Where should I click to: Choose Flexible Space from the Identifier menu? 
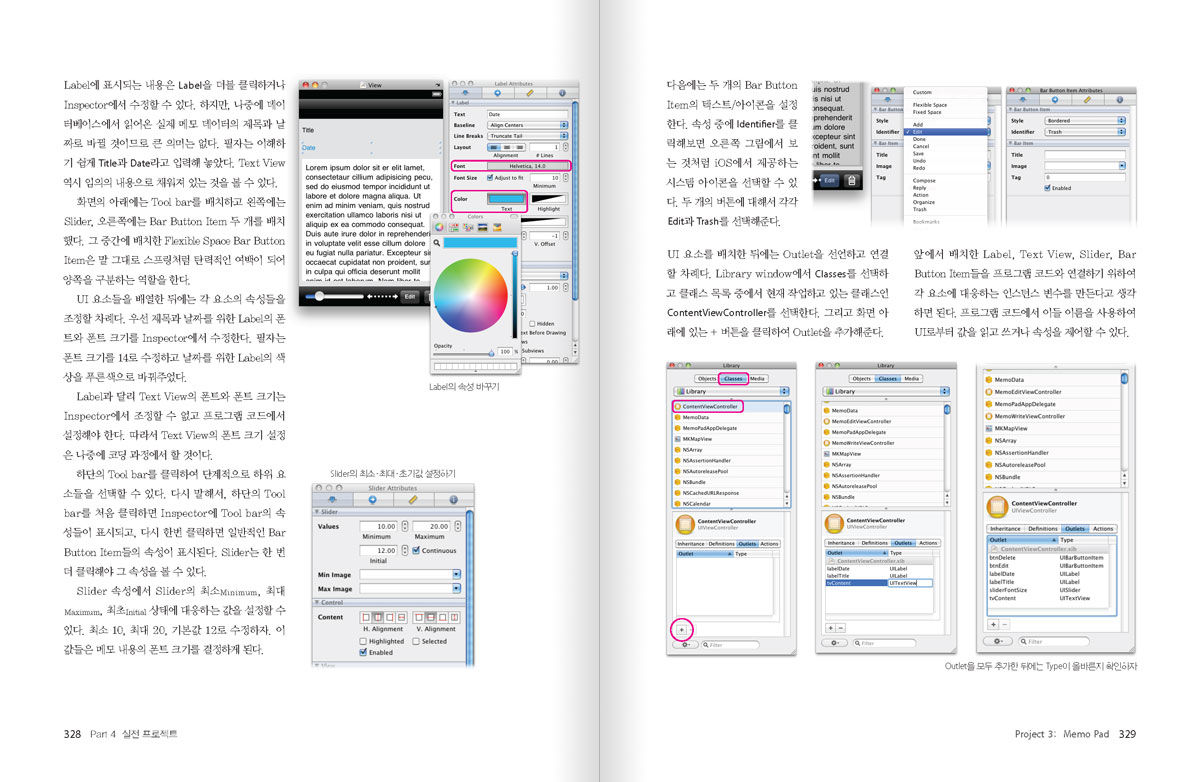pyautogui.click(x=929, y=105)
